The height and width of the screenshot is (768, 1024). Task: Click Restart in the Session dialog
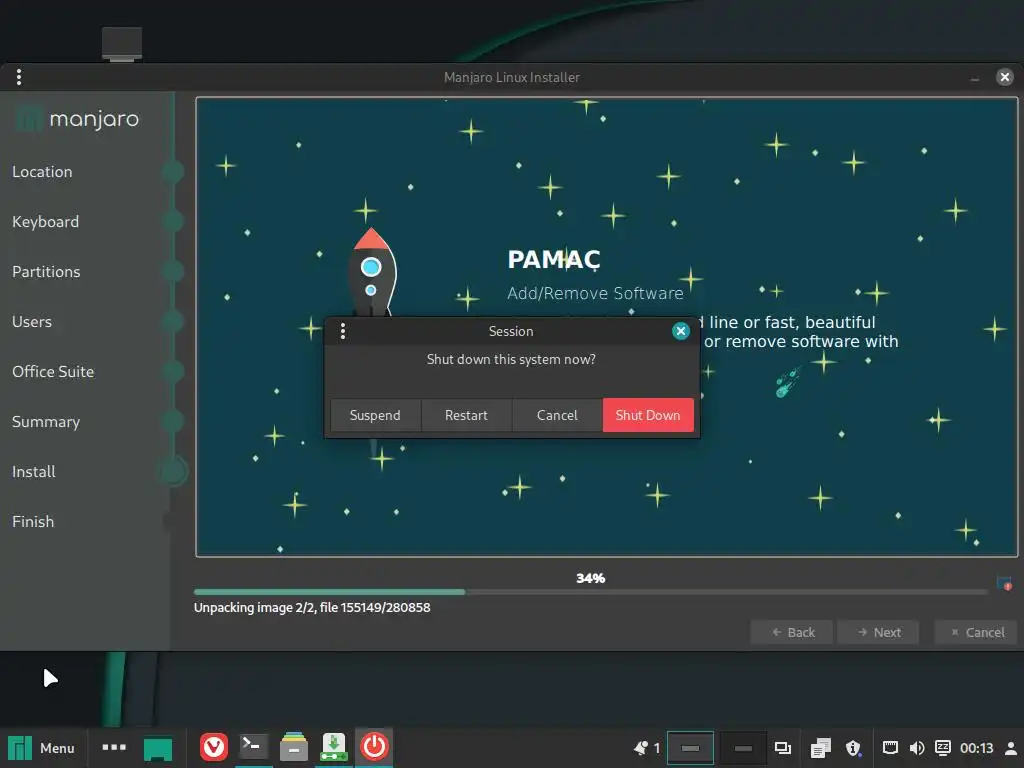[x=466, y=415]
